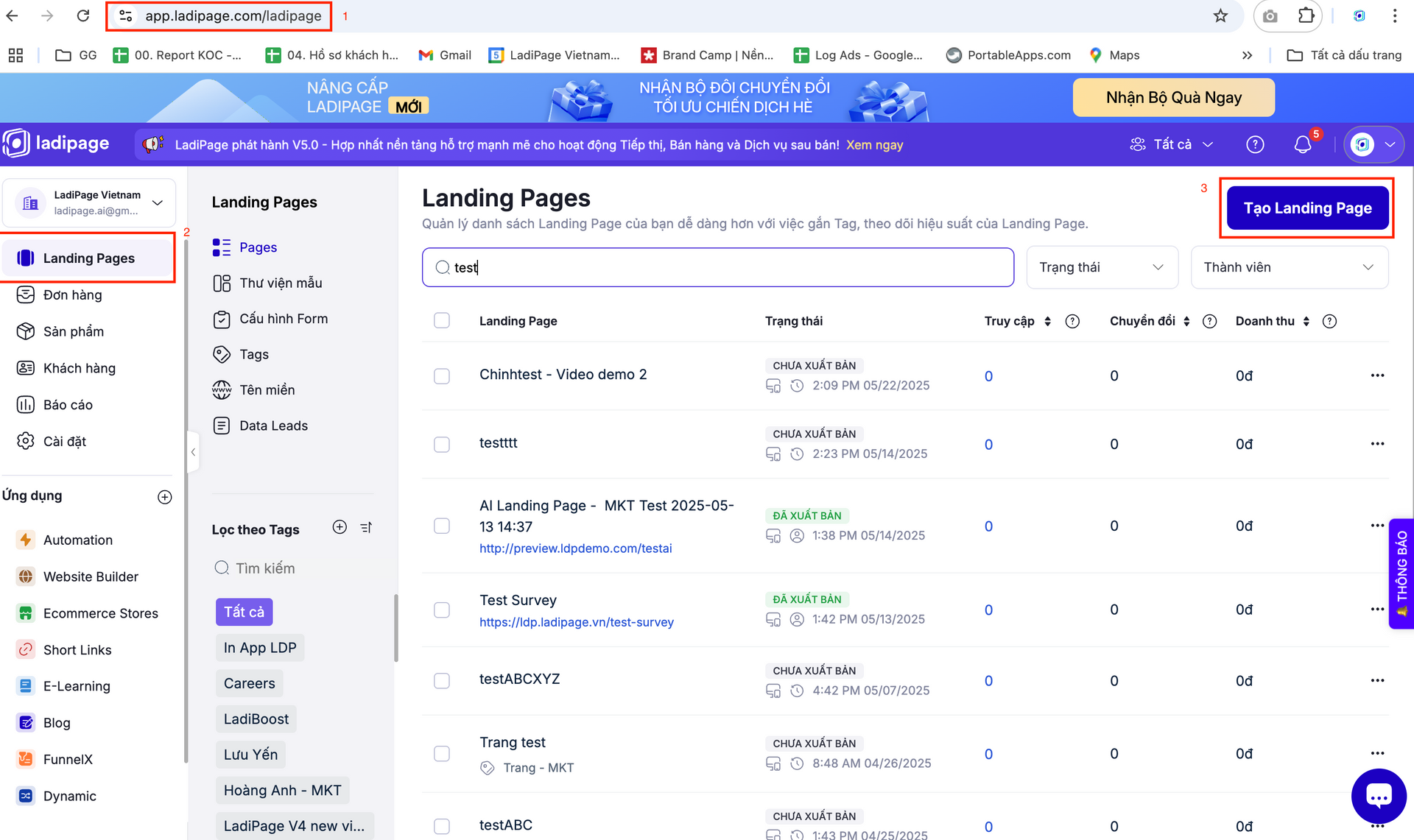Select Pages in the Landing Pages submenu
Image resolution: width=1414 pixels, height=840 pixels.
coord(258,247)
